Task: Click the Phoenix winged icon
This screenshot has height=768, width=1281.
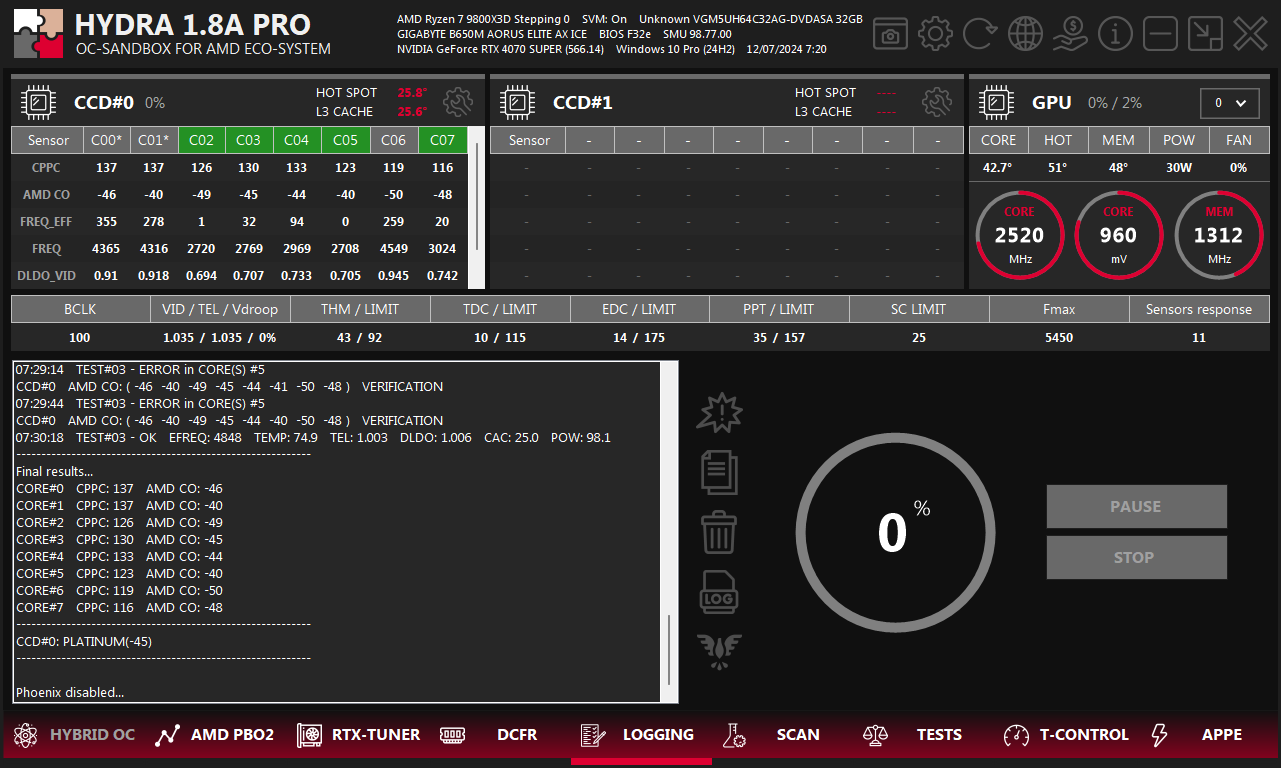Action: 719,651
